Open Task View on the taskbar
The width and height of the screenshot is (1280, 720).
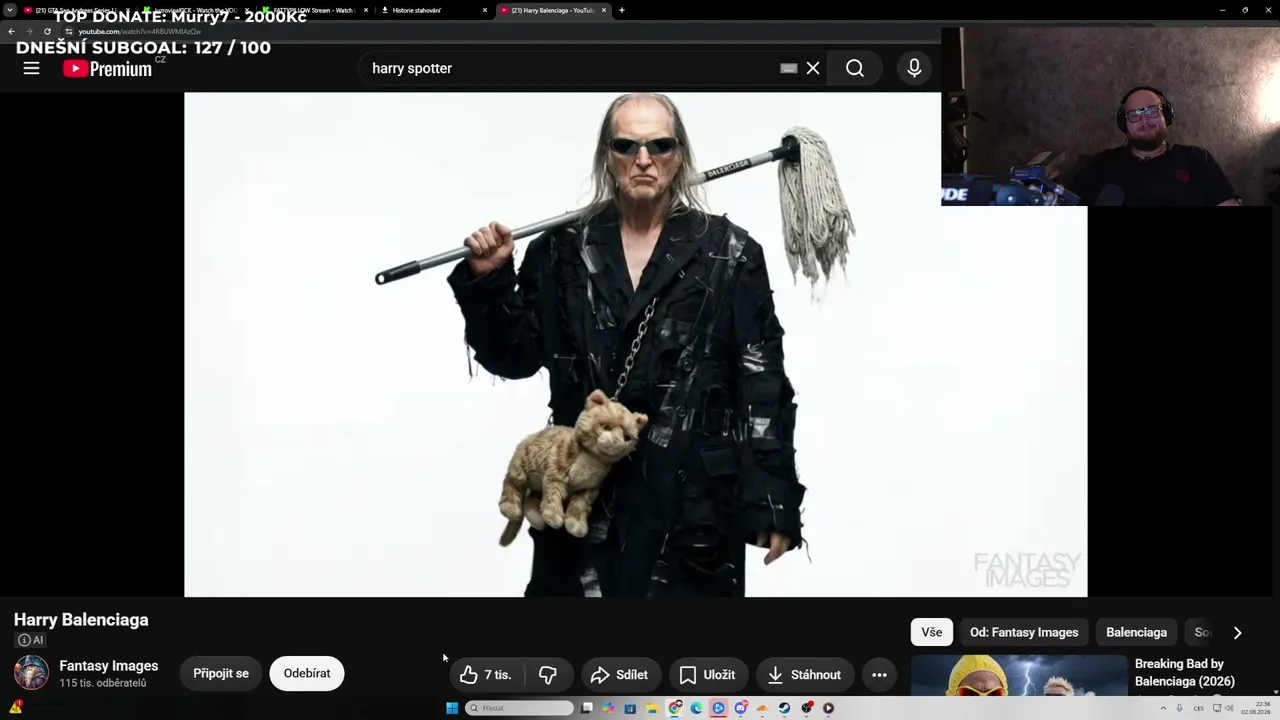(587, 708)
